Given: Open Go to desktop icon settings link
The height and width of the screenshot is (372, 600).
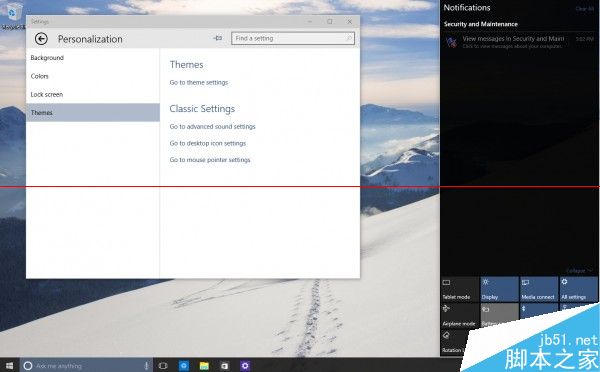Looking at the screenshot, I should 208,143.
